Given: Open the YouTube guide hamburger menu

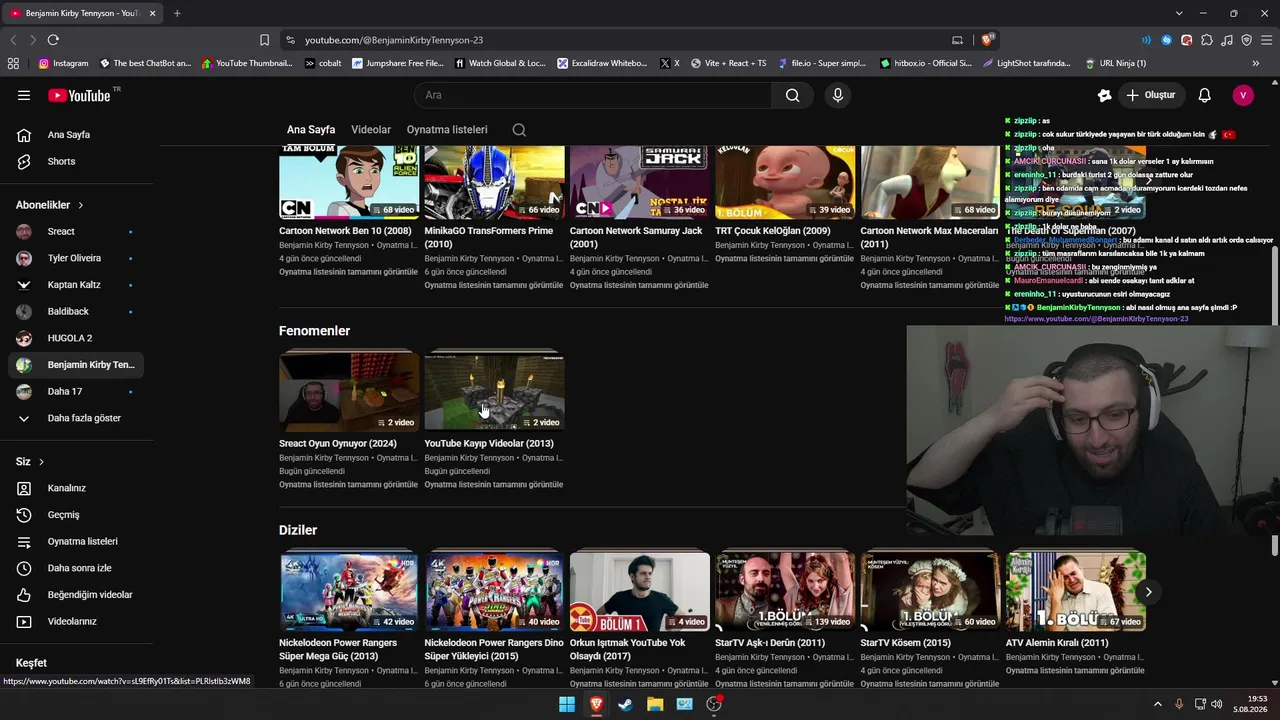Looking at the screenshot, I should [x=24, y=95].
